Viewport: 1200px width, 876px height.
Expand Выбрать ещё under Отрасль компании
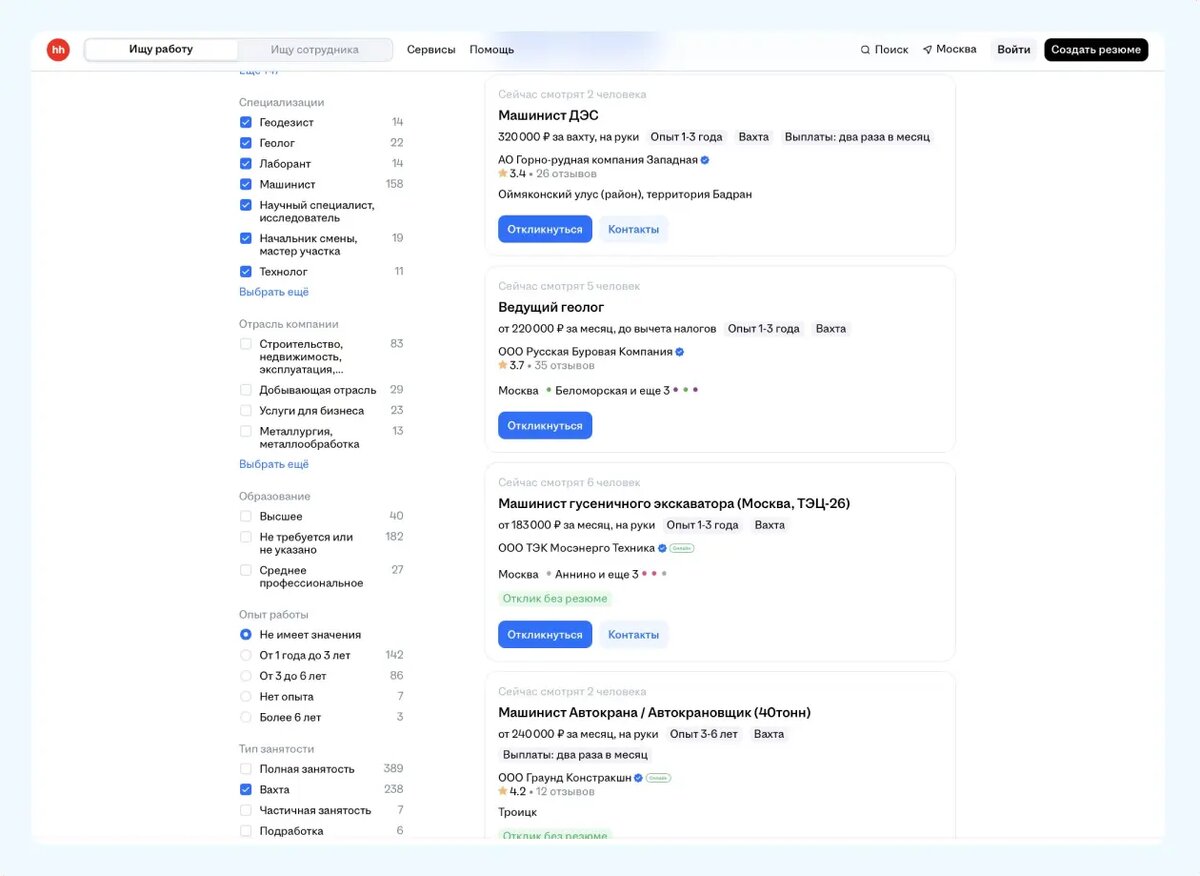[x=274, y=464]
